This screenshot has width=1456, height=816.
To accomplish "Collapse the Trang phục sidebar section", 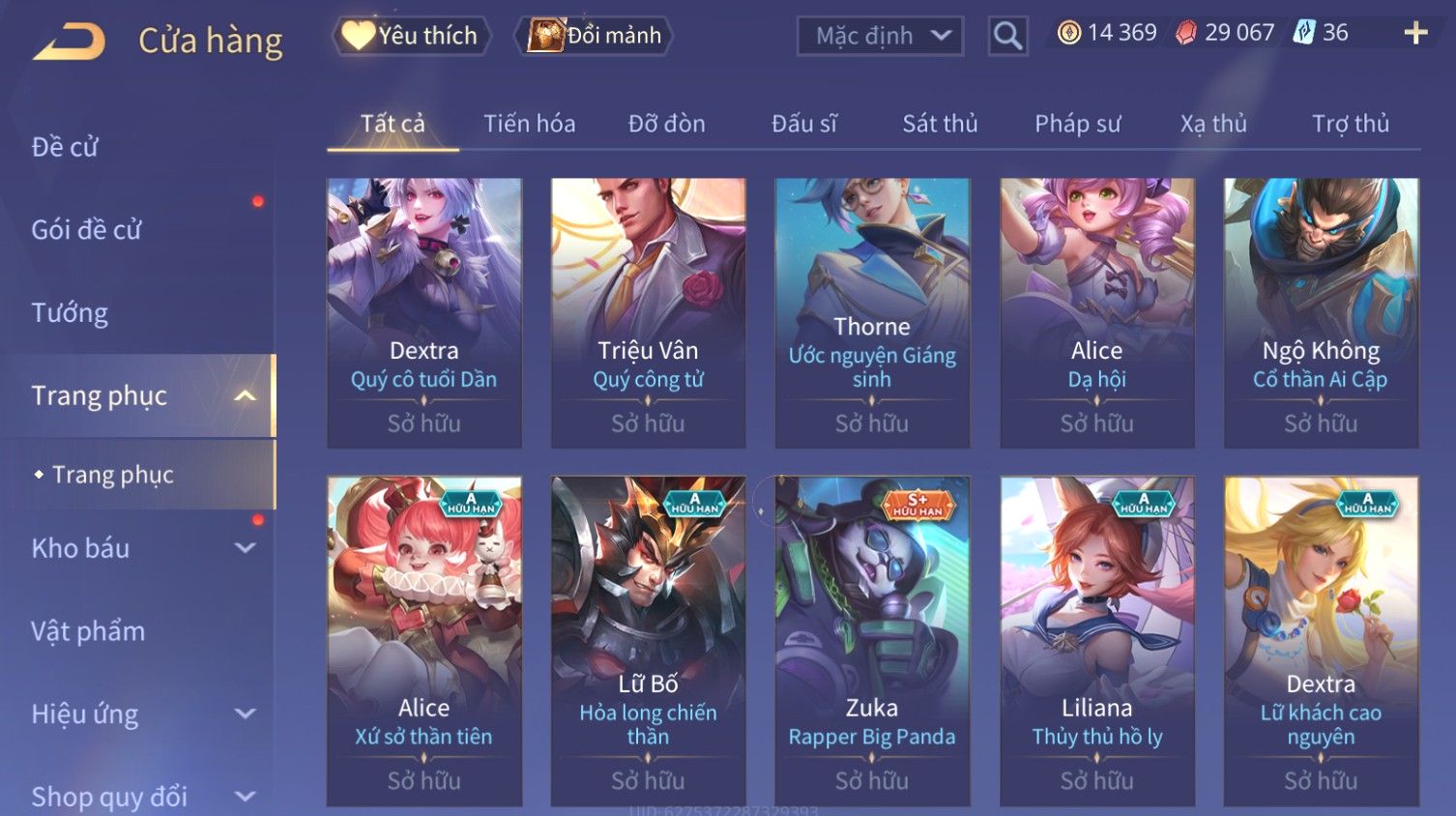I will [x=246, y=395].
